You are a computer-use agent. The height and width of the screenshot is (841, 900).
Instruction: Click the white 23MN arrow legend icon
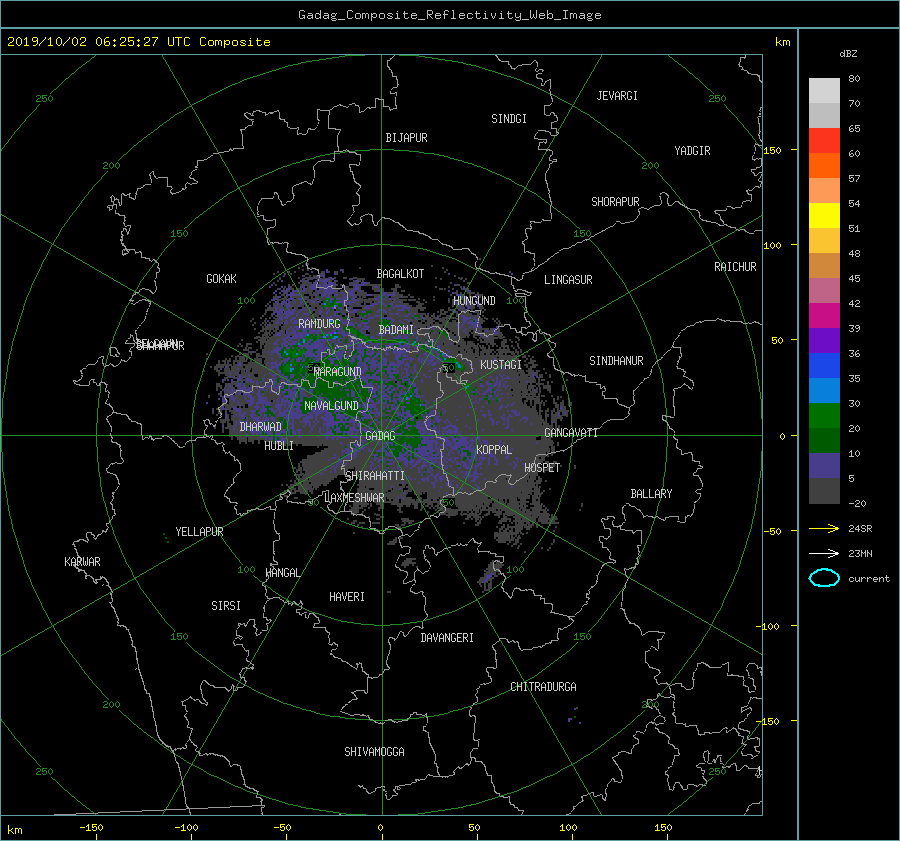point(824,553)
